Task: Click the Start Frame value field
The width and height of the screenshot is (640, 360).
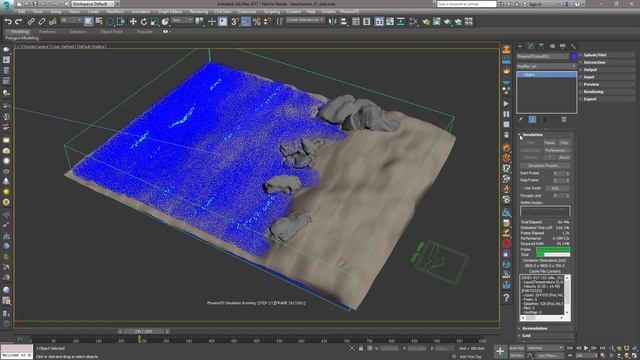Action: [x=558, y=173]
